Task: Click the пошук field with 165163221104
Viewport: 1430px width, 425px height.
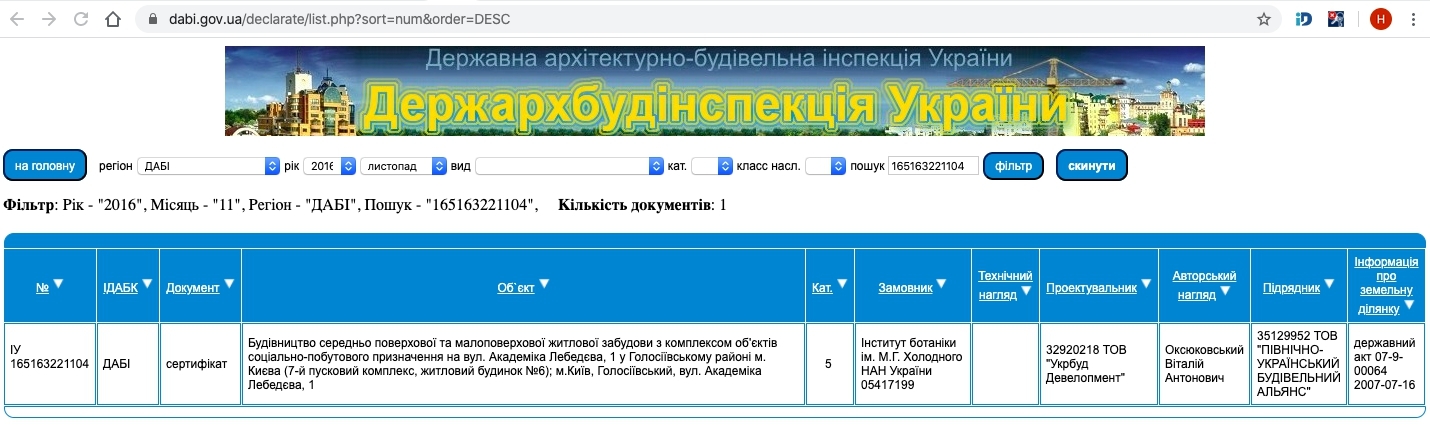Action: (x=933, y=166)
